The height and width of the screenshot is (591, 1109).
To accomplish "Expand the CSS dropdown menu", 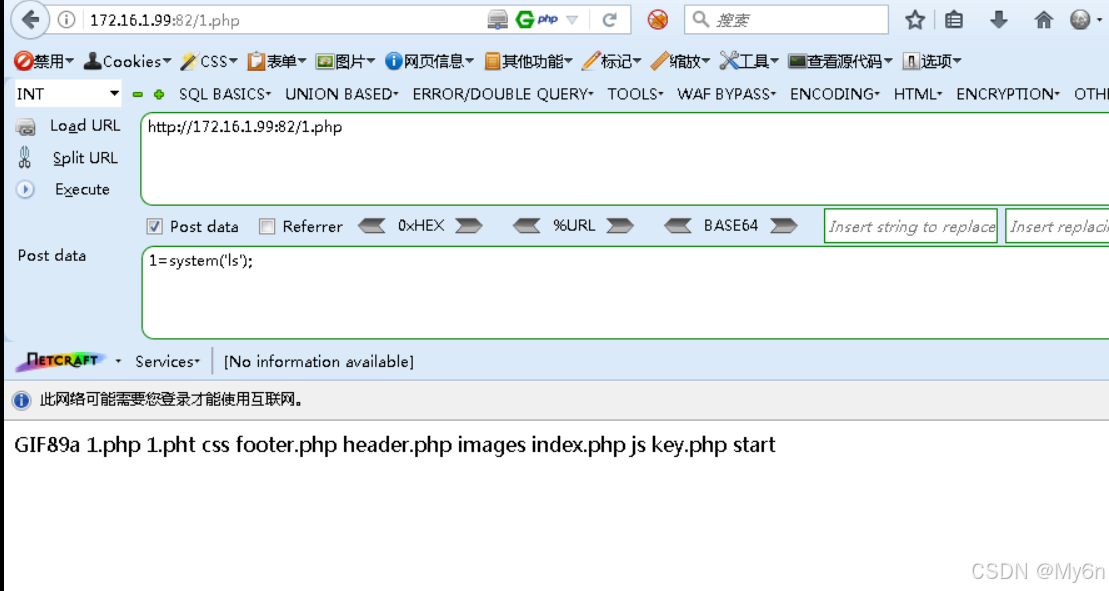I will [209, 62].
